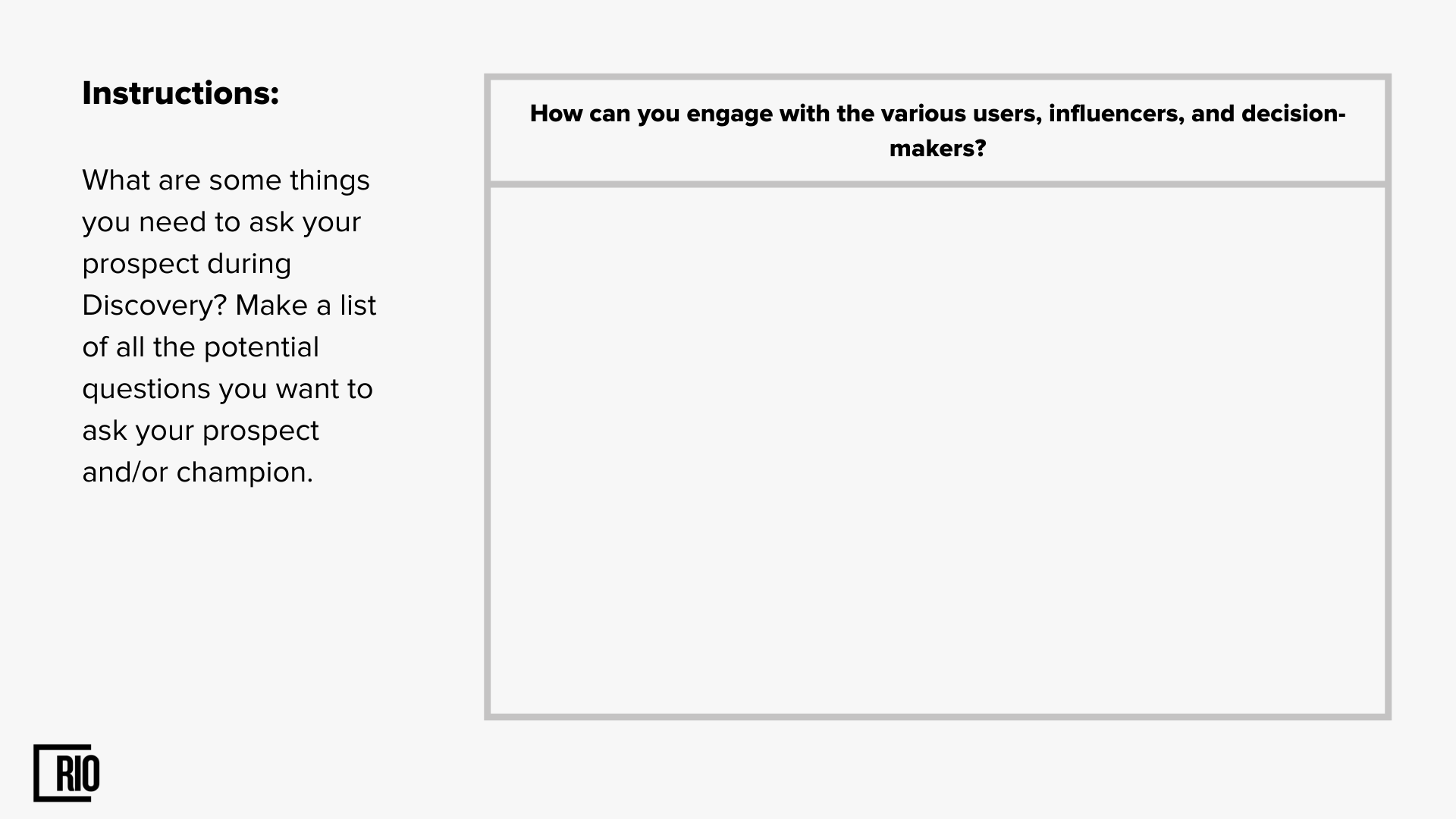Viewport: 1456px width, 819px height.
Task: Click the line "What are some things"
Action: tap(226, 180)
